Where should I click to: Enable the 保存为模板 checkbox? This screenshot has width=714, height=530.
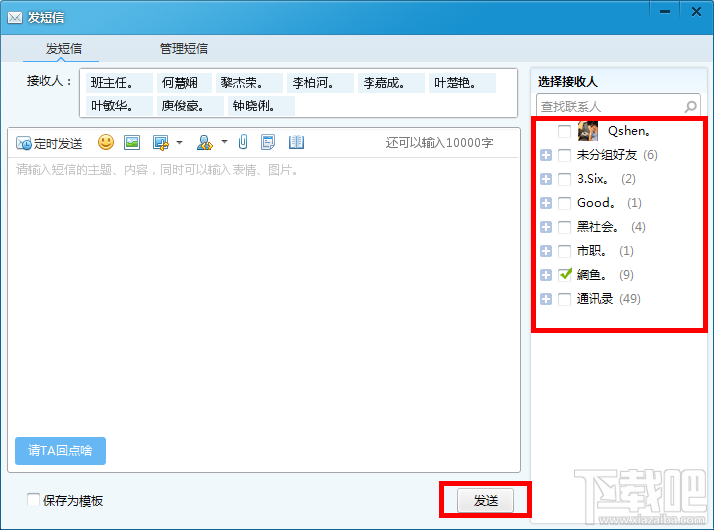[33, 499]
